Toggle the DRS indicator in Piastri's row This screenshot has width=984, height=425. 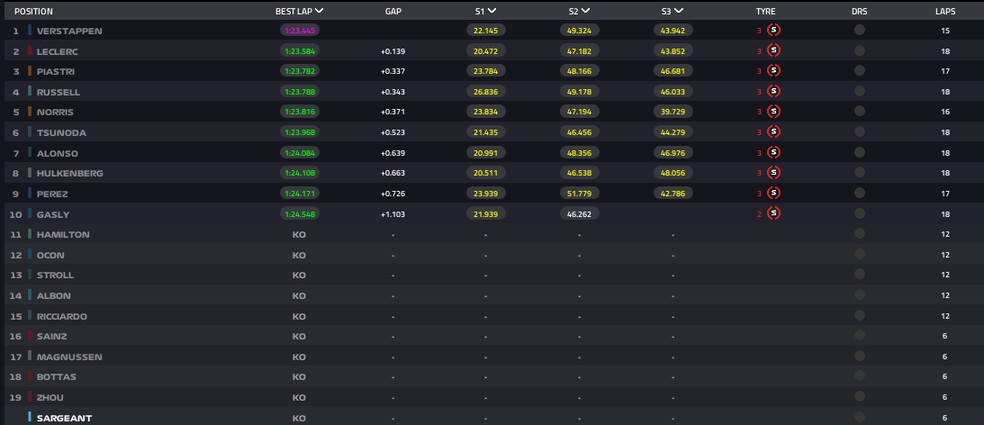click(860, 72)
